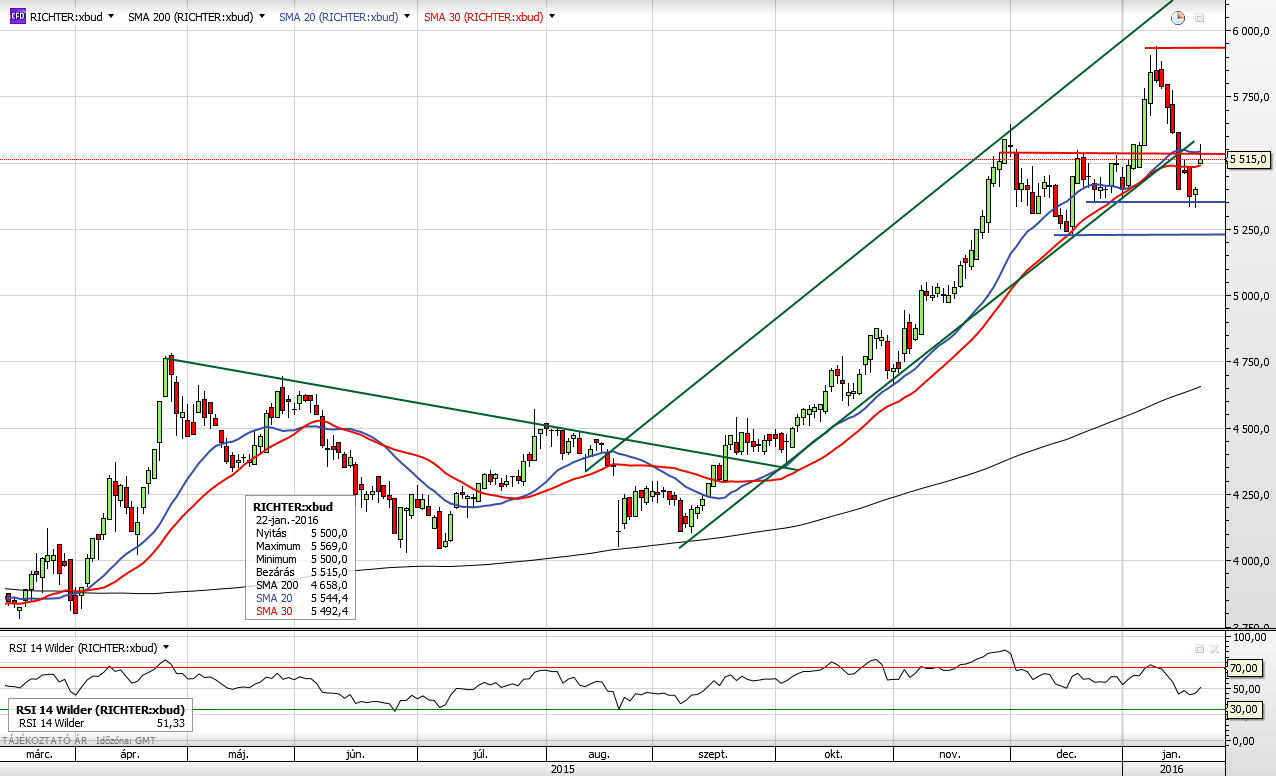Image resolution: width=1276 pixels, height=776 pixels.
Task: Click the 2016 year label on the time axis
Action: click(x=1172, y=769)
